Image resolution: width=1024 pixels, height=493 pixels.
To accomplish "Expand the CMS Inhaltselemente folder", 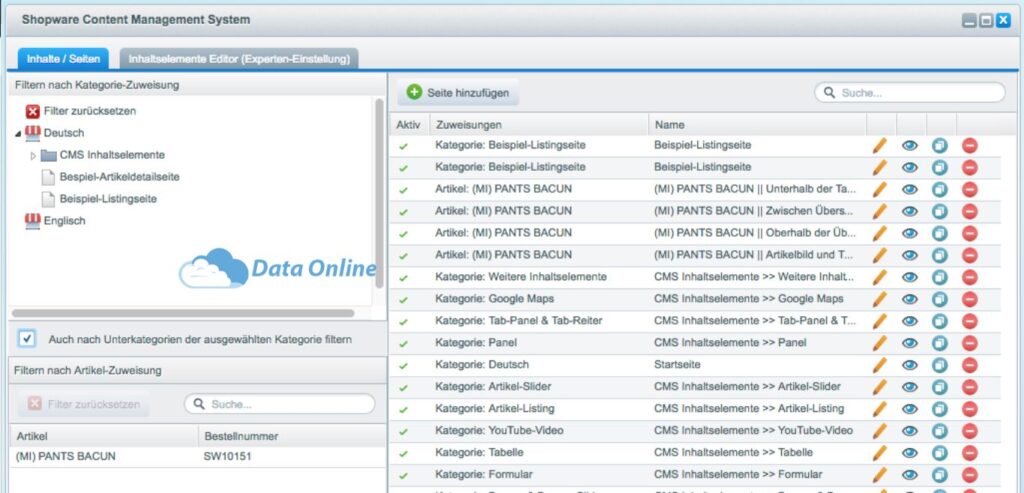I will 33,155.
